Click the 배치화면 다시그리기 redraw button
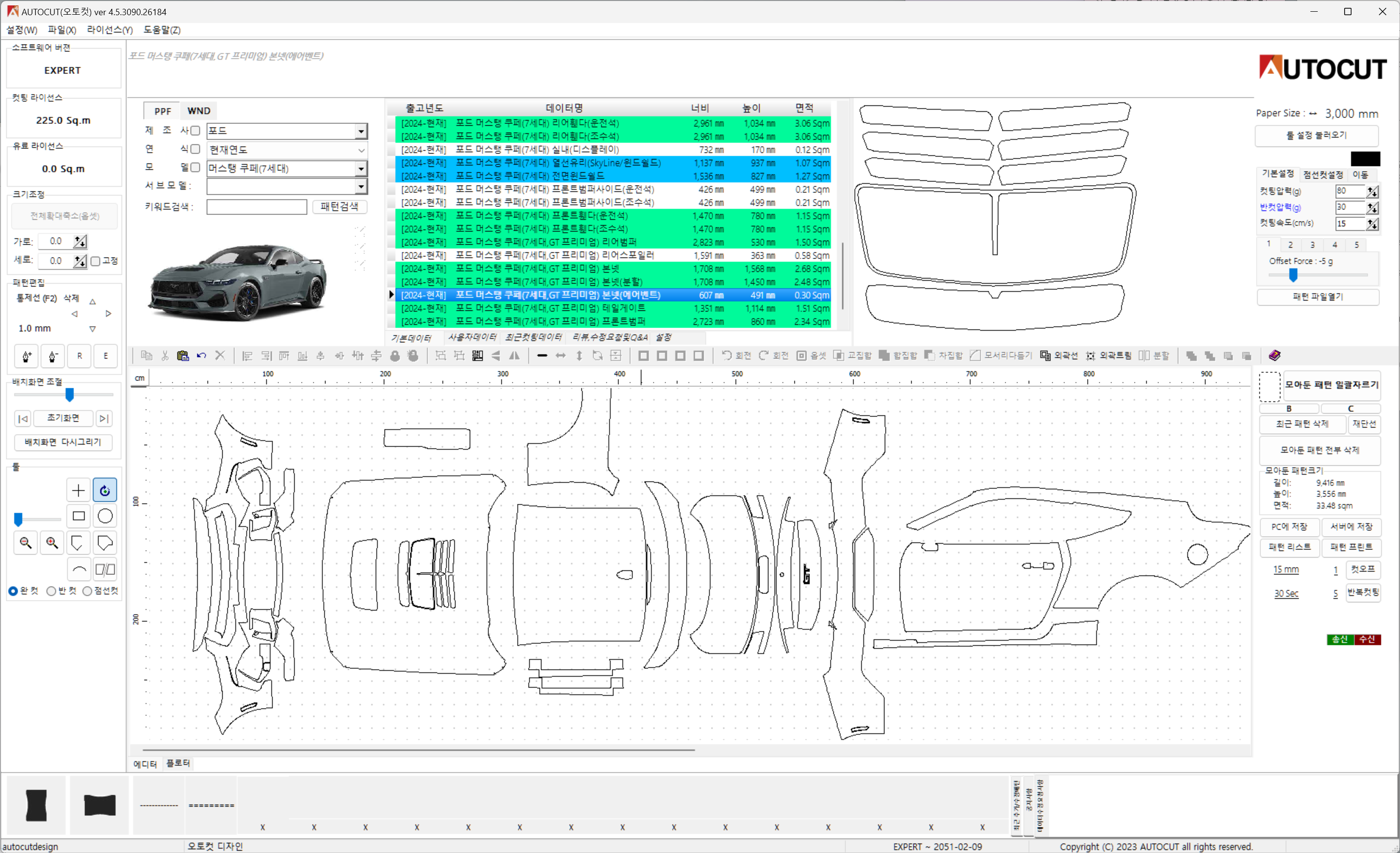1400x853 pixels. tap(63, 442)
